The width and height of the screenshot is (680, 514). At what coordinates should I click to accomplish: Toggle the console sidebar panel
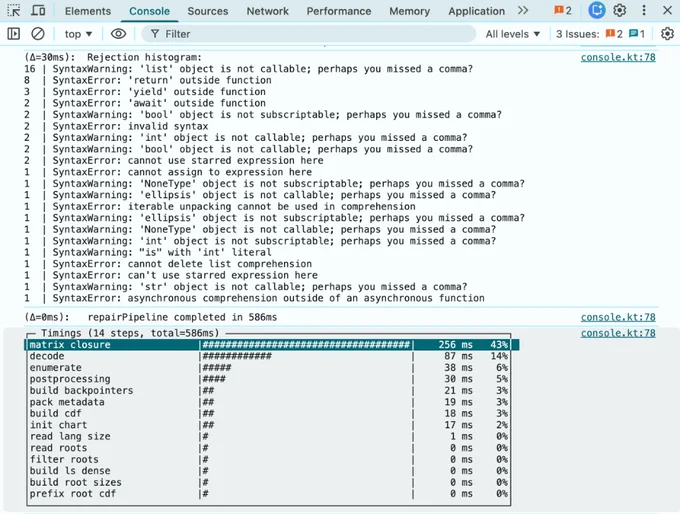(x=14, y=34)
